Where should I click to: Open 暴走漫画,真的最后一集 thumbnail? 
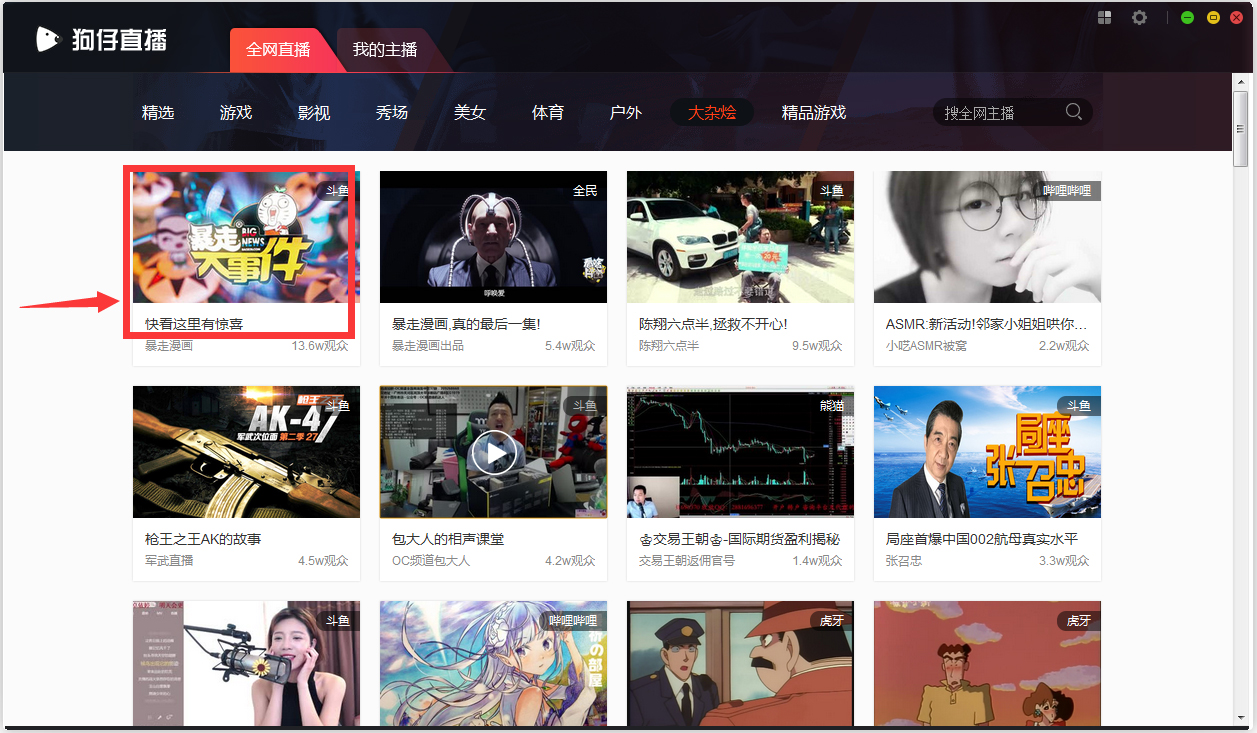(493, 237)
